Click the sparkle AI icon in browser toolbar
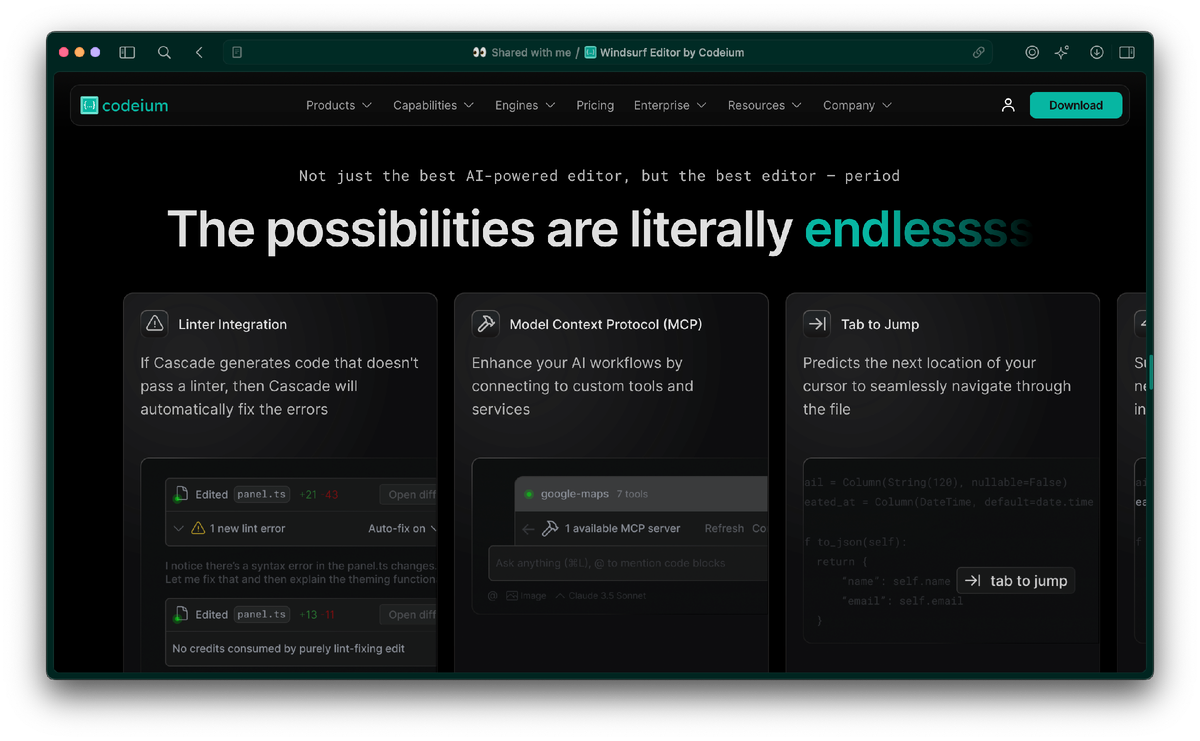The height and width of the screenshot is (741, 1200). point(1062,53)
